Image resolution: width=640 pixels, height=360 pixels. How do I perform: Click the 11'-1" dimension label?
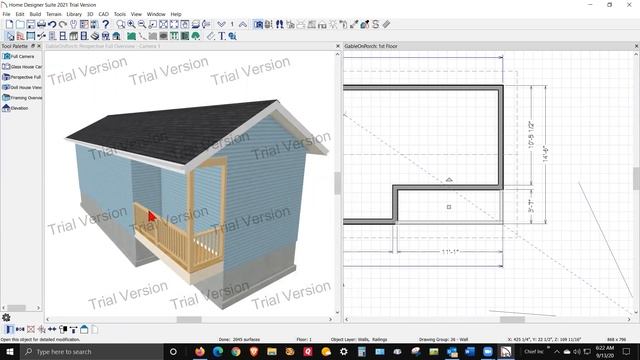pos(450,251)
